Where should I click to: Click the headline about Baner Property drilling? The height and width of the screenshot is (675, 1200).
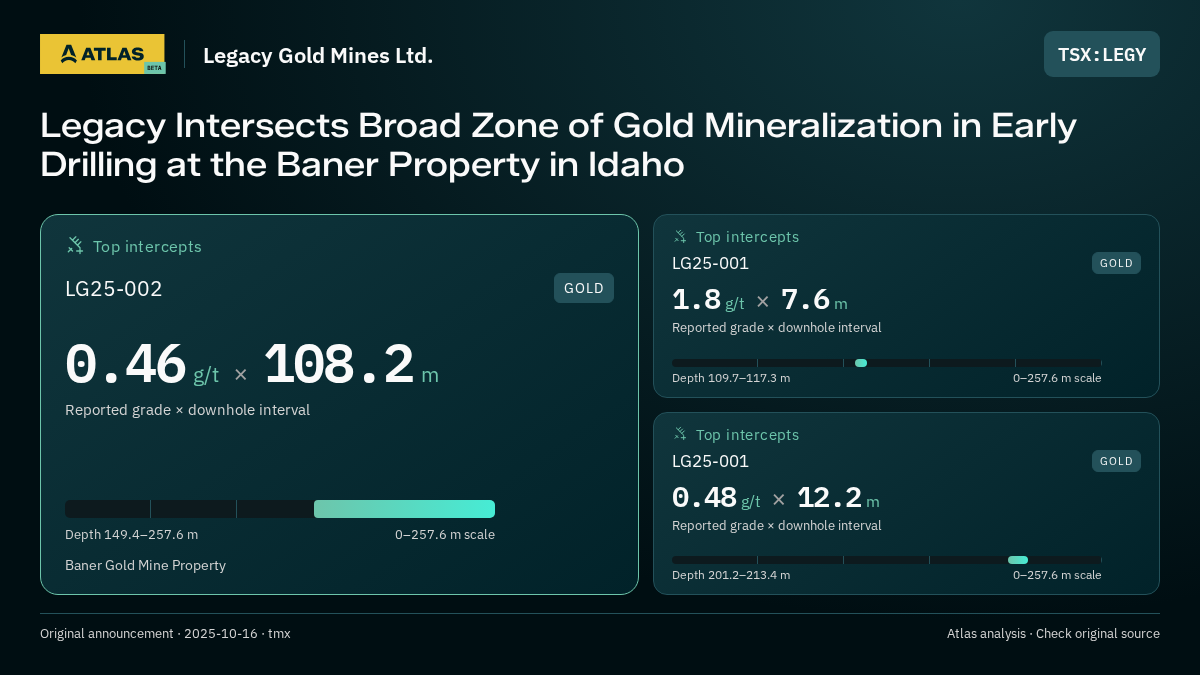[x=558, y=145]
